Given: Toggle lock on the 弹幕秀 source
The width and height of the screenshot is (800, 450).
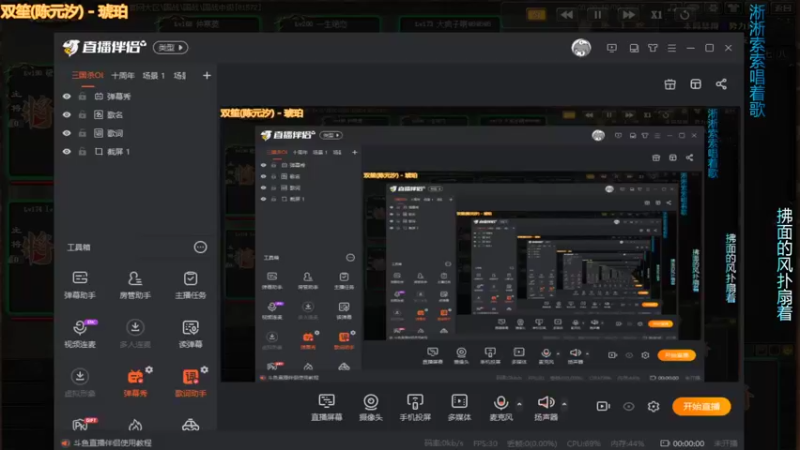Looking at the screenshot, I should coord(82,96).
